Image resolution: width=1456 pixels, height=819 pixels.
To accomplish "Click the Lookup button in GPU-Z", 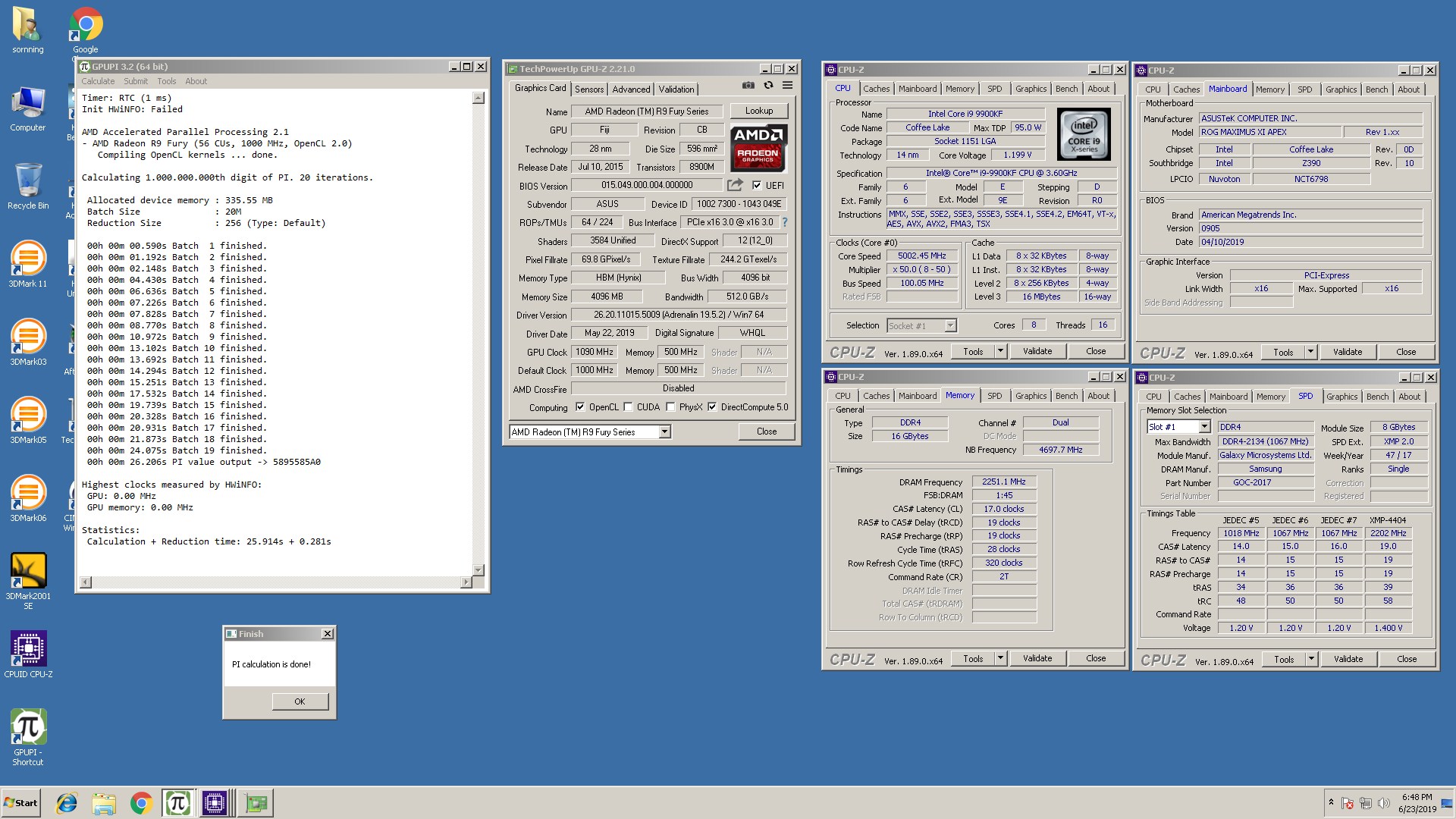I will 759,111.
